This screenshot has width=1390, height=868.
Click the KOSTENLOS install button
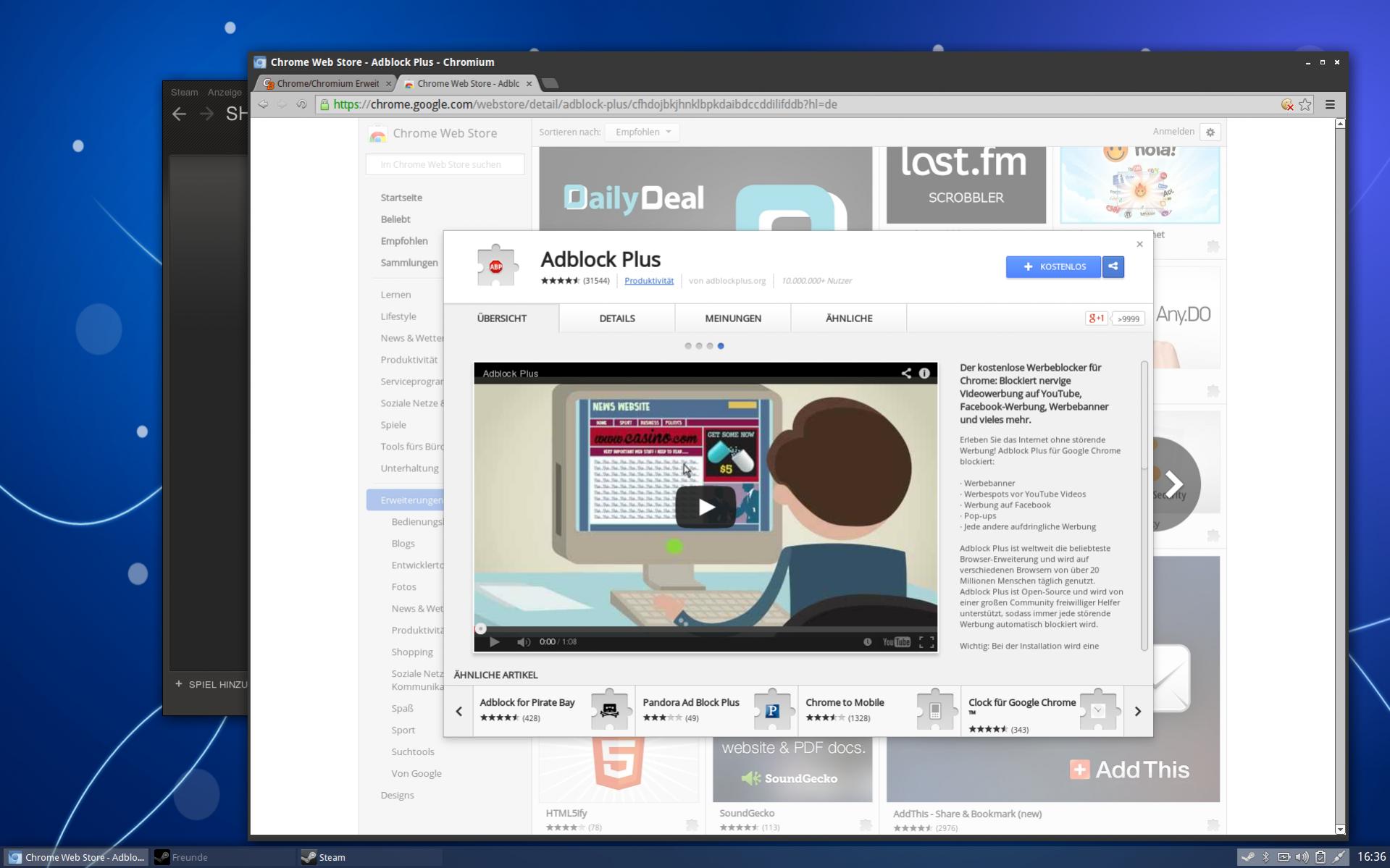coord(1053,266)
